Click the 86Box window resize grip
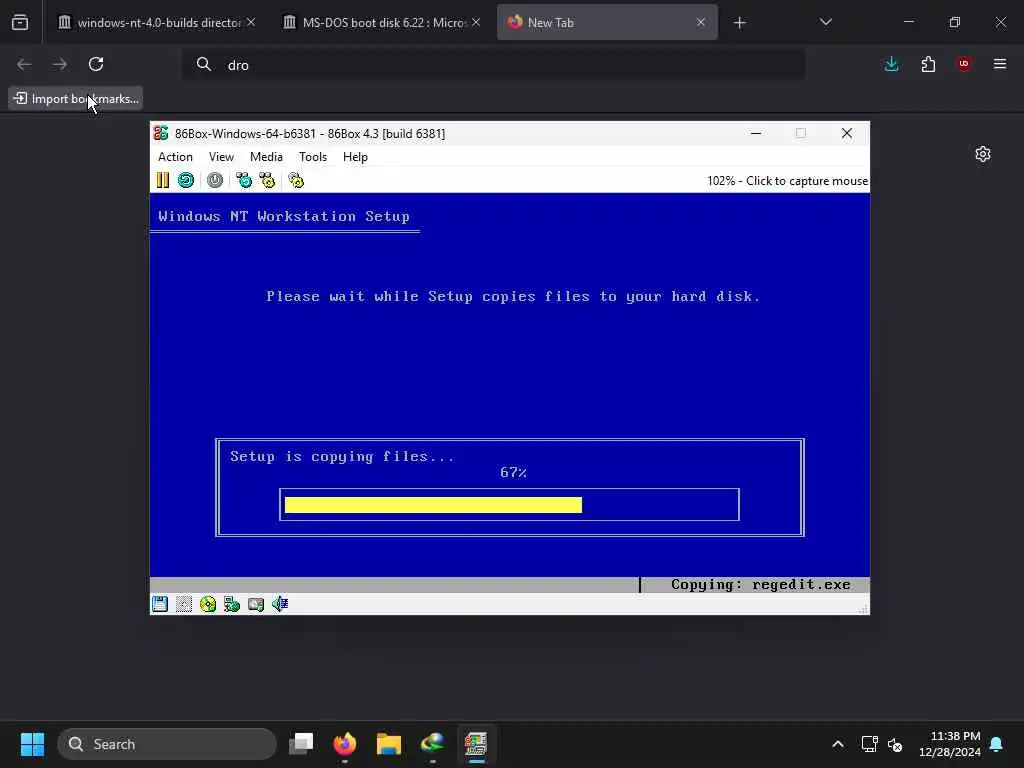Image resolution: width=1024 pixels, height=768 pixels. 863,609
